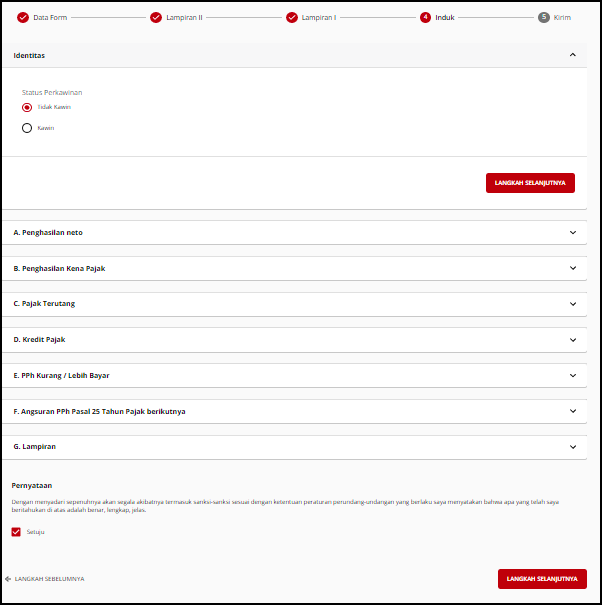602x605 pixels.
Task: Click the step 4 Induk number icon
Action: click(426, 17)
